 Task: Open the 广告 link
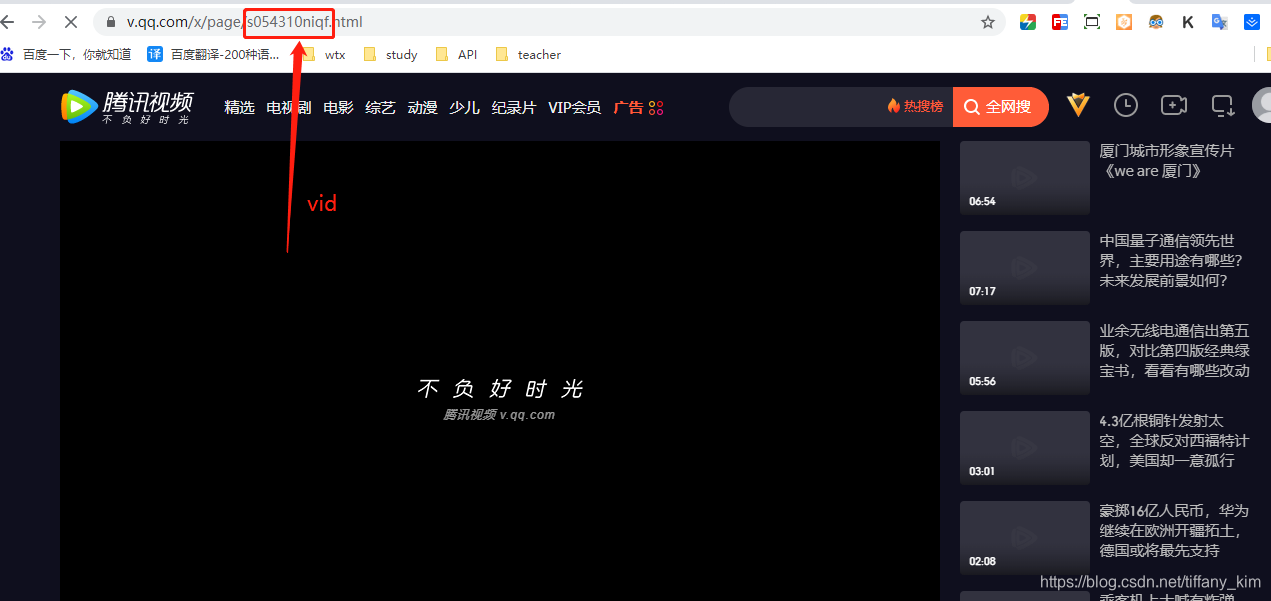click(628, 107)
